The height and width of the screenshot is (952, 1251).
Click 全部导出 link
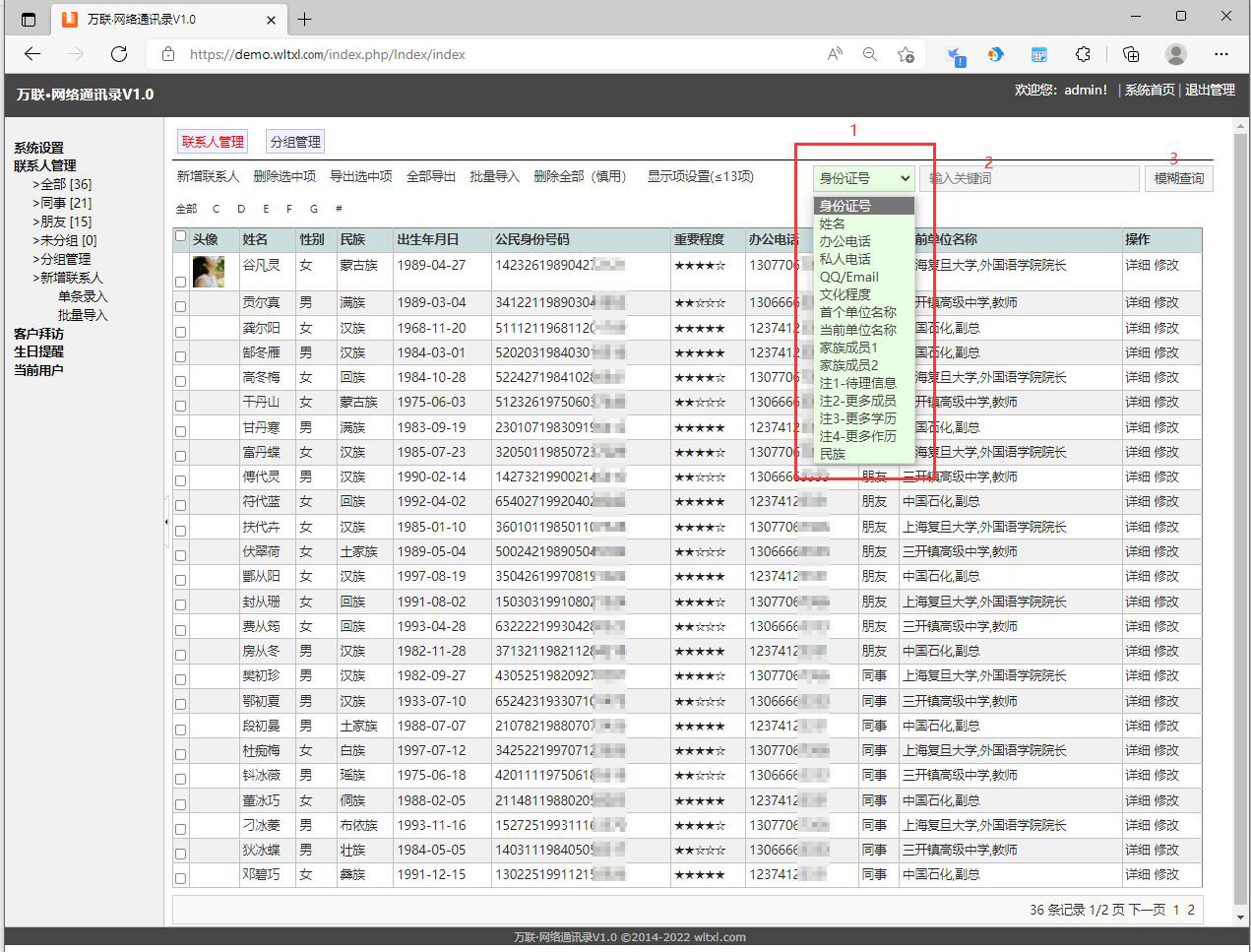point(431,176)
